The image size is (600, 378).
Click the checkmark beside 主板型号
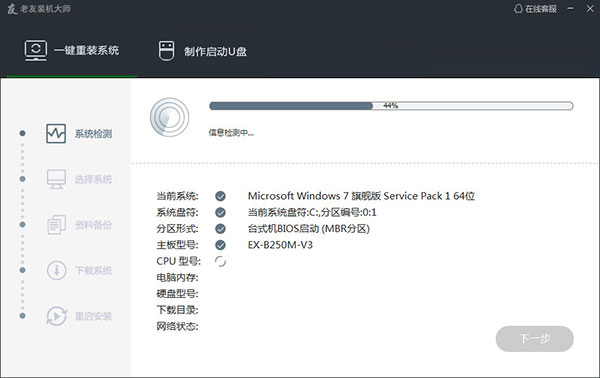coord(220,245)
